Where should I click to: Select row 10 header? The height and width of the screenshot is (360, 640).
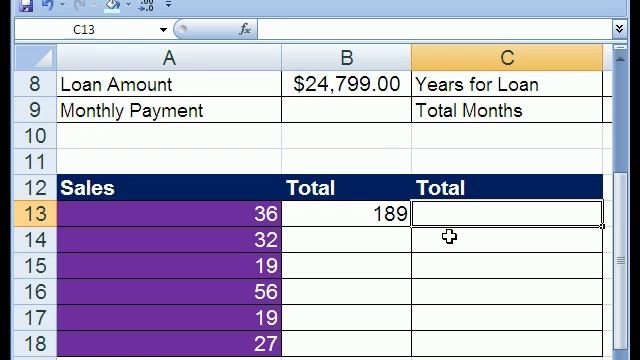click(35, 136)
